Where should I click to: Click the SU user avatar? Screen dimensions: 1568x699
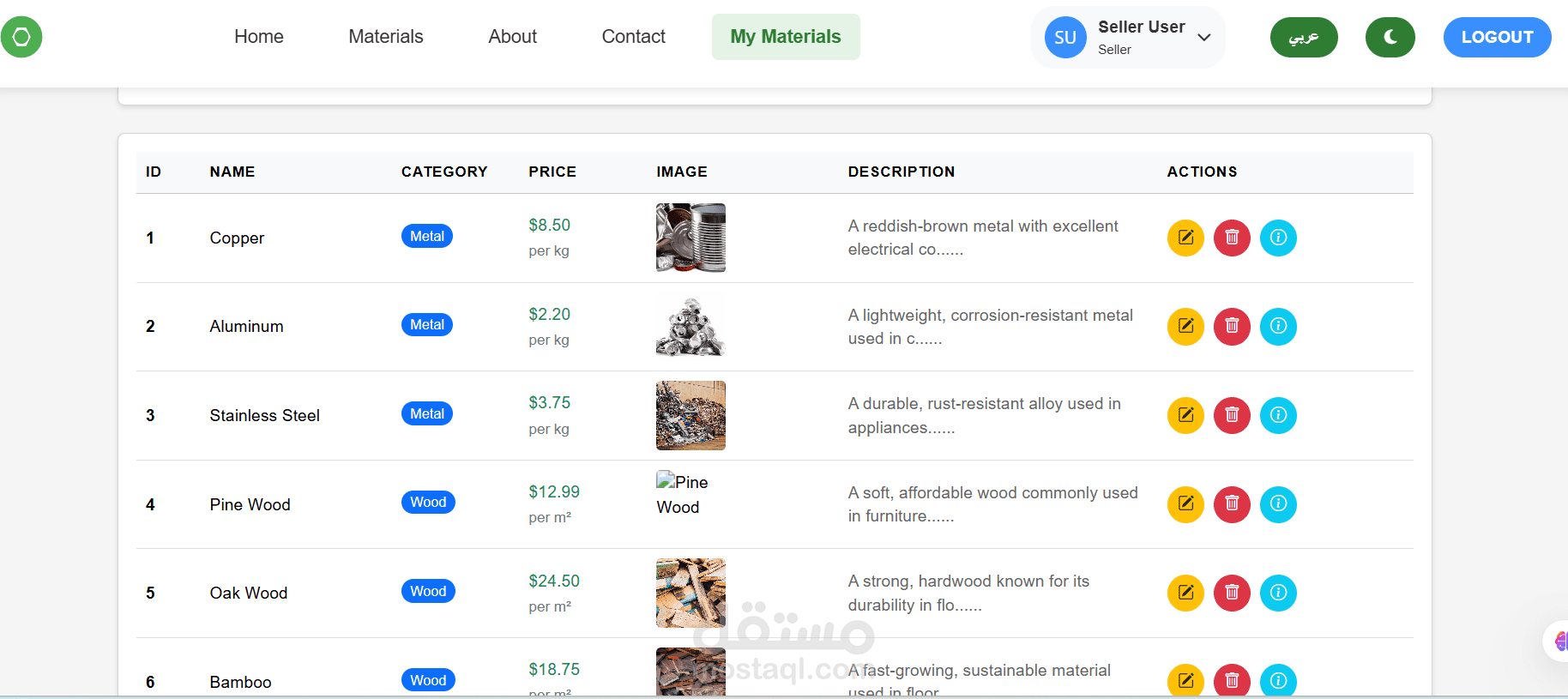[1065, 38]
